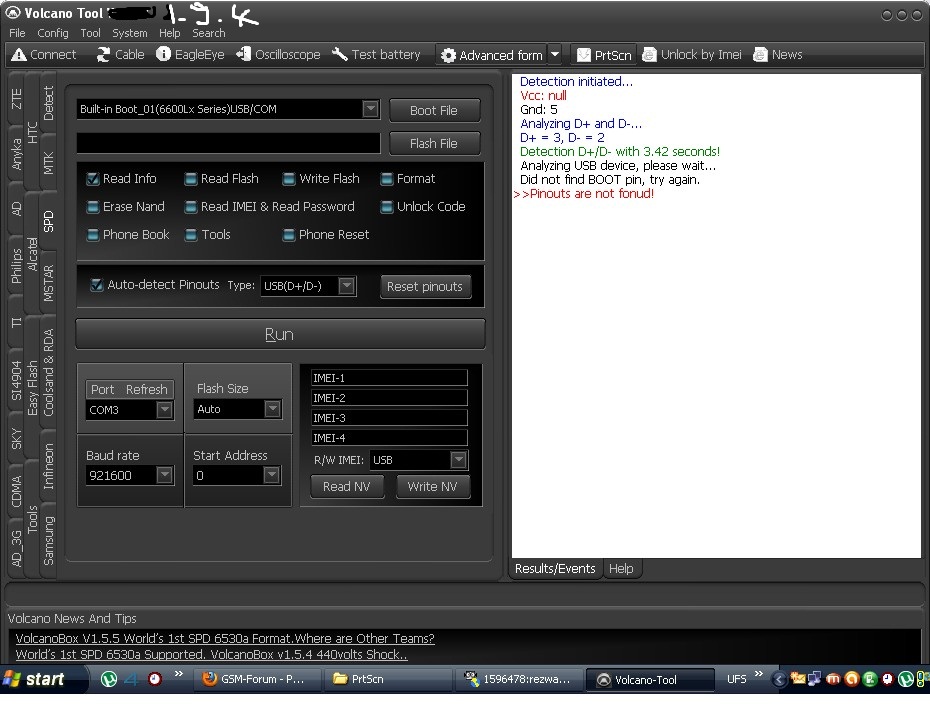Open the System menu
The image size is (930, 710).
[x=129, y=33]
